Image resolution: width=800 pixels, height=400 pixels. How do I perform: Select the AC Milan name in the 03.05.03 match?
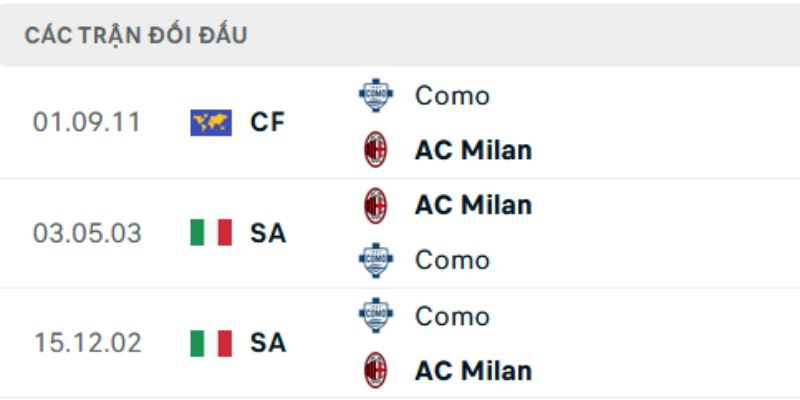[473, 205]
